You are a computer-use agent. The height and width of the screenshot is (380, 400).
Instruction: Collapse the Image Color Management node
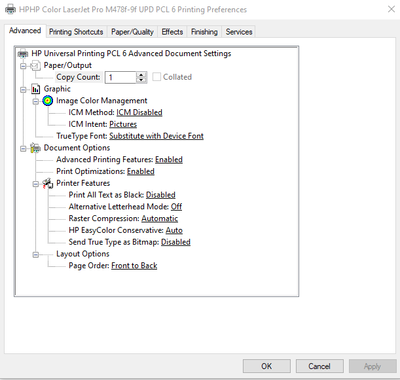coord(35,101)
